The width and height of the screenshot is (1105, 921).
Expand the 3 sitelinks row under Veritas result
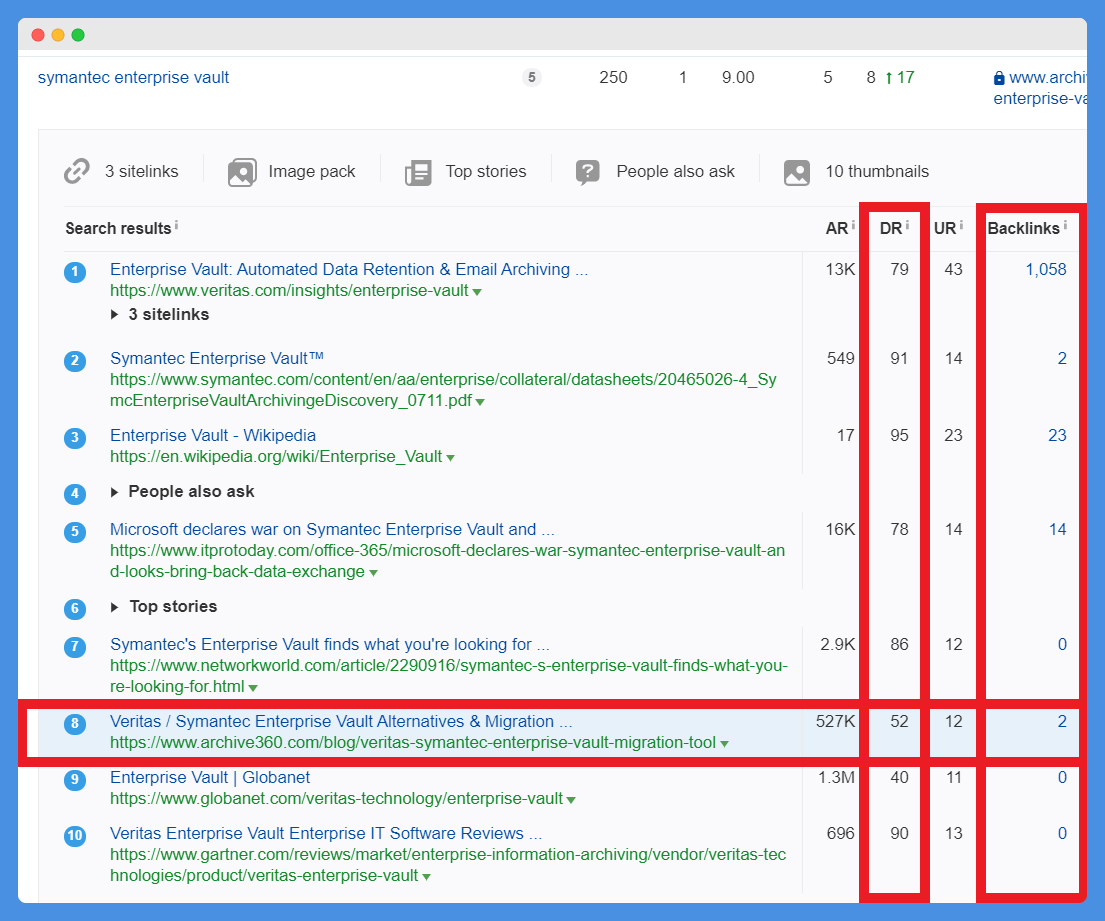[114, 314]
